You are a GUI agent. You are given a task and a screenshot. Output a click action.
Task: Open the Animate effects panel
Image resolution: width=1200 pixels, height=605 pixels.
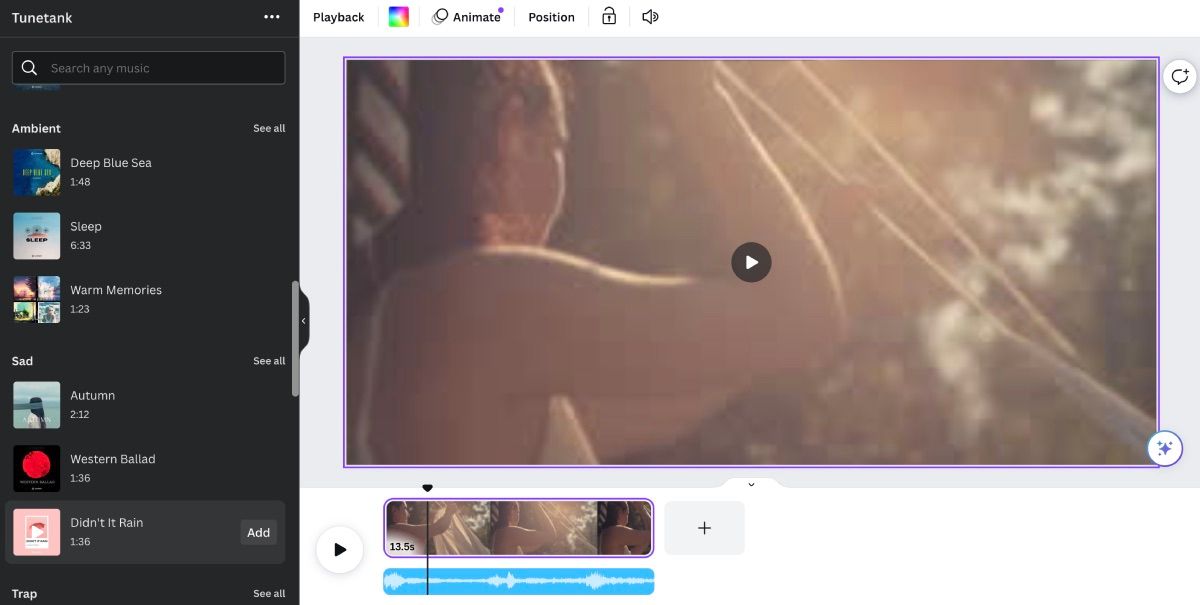click(x=467, y=16)
